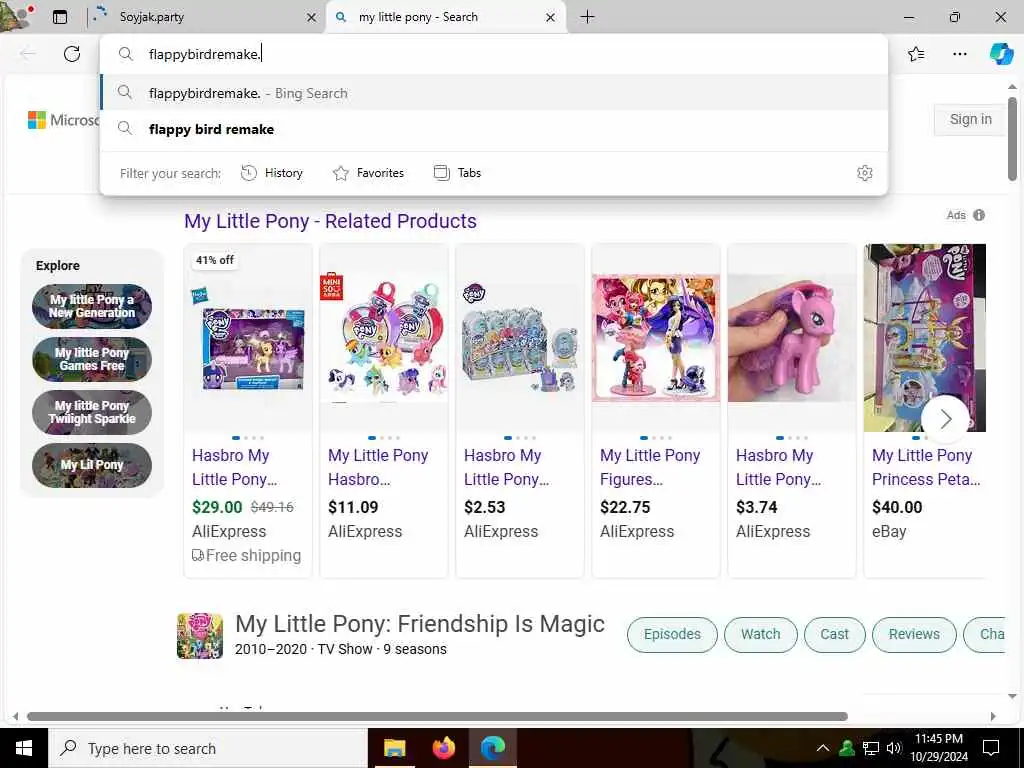
Task: Open the $2.53 Hasbro My Little Pony product
Action: (507, 467)
